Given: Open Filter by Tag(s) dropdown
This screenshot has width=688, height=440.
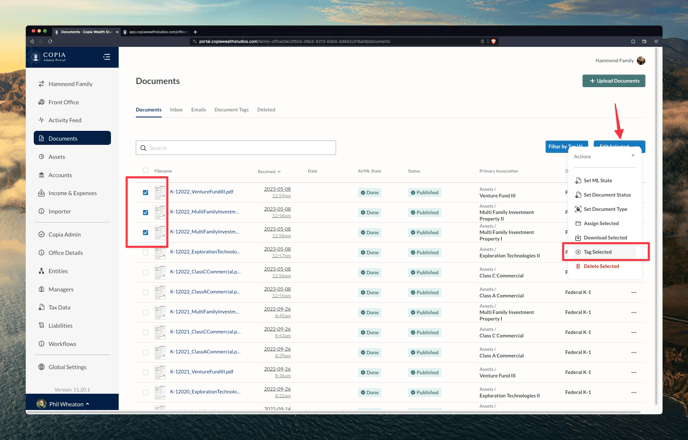Looking at the screenshot, I should [x=566, y=147].
